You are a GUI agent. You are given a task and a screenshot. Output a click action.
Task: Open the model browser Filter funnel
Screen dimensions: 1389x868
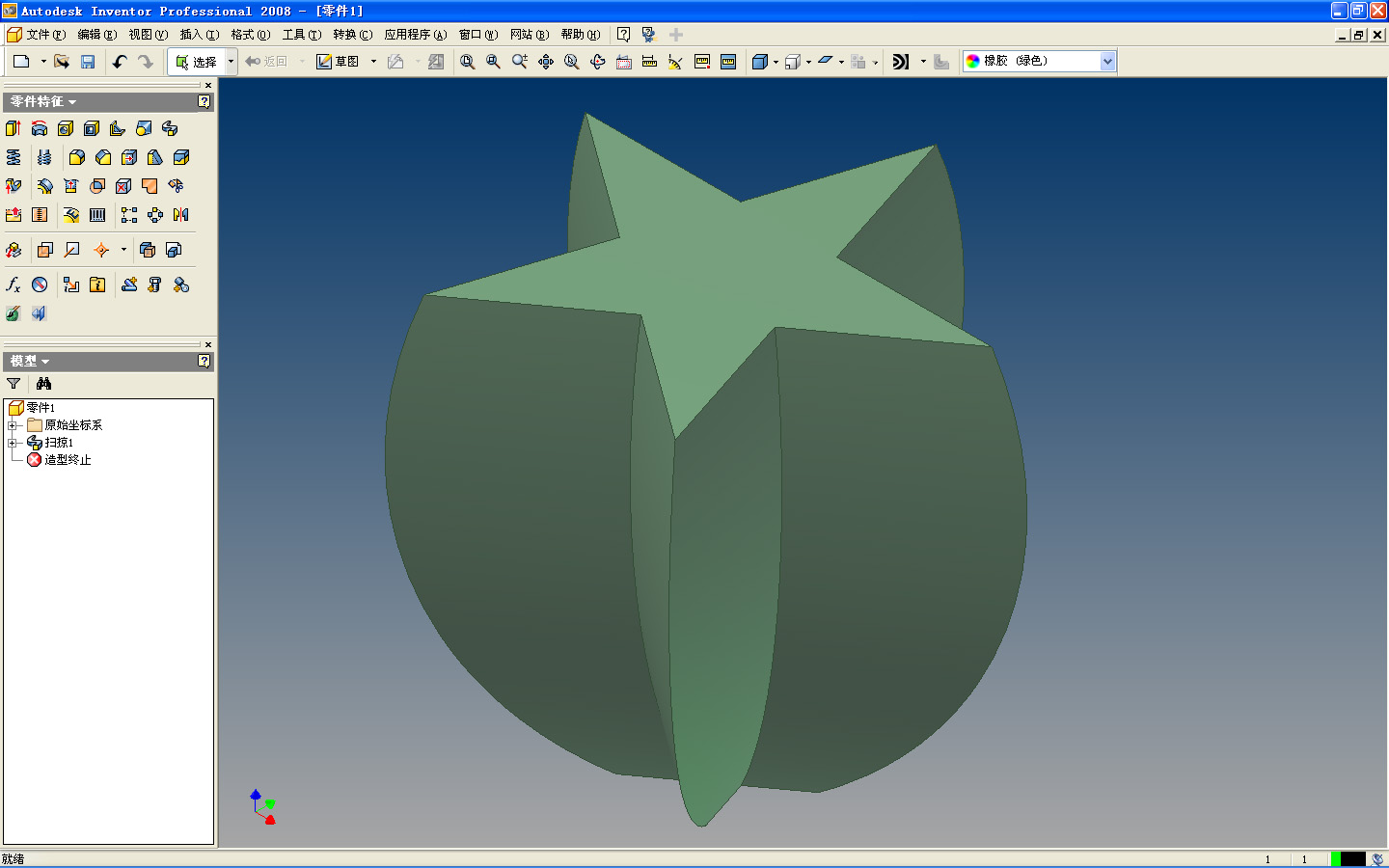14,384
